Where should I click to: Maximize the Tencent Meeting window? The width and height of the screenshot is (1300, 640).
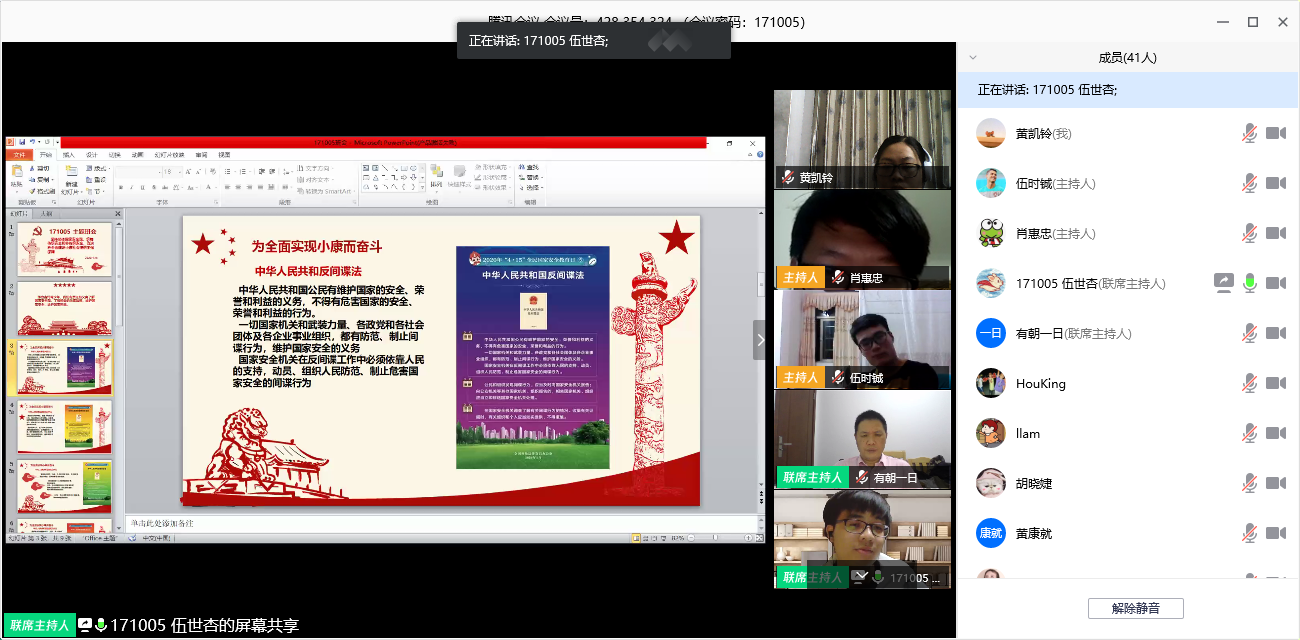(x=1252, y=22)
